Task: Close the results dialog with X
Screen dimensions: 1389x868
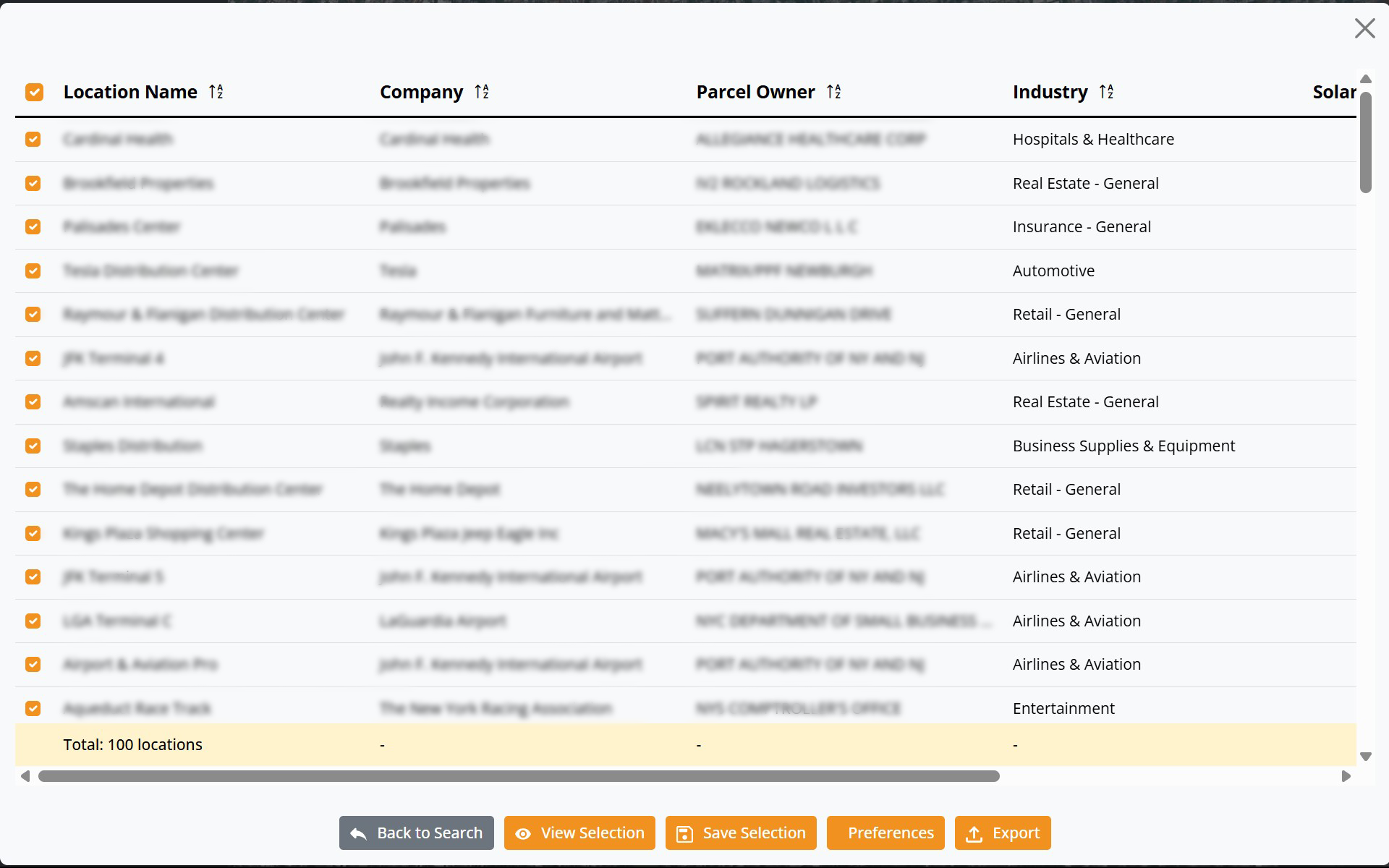Action: 1364,28
